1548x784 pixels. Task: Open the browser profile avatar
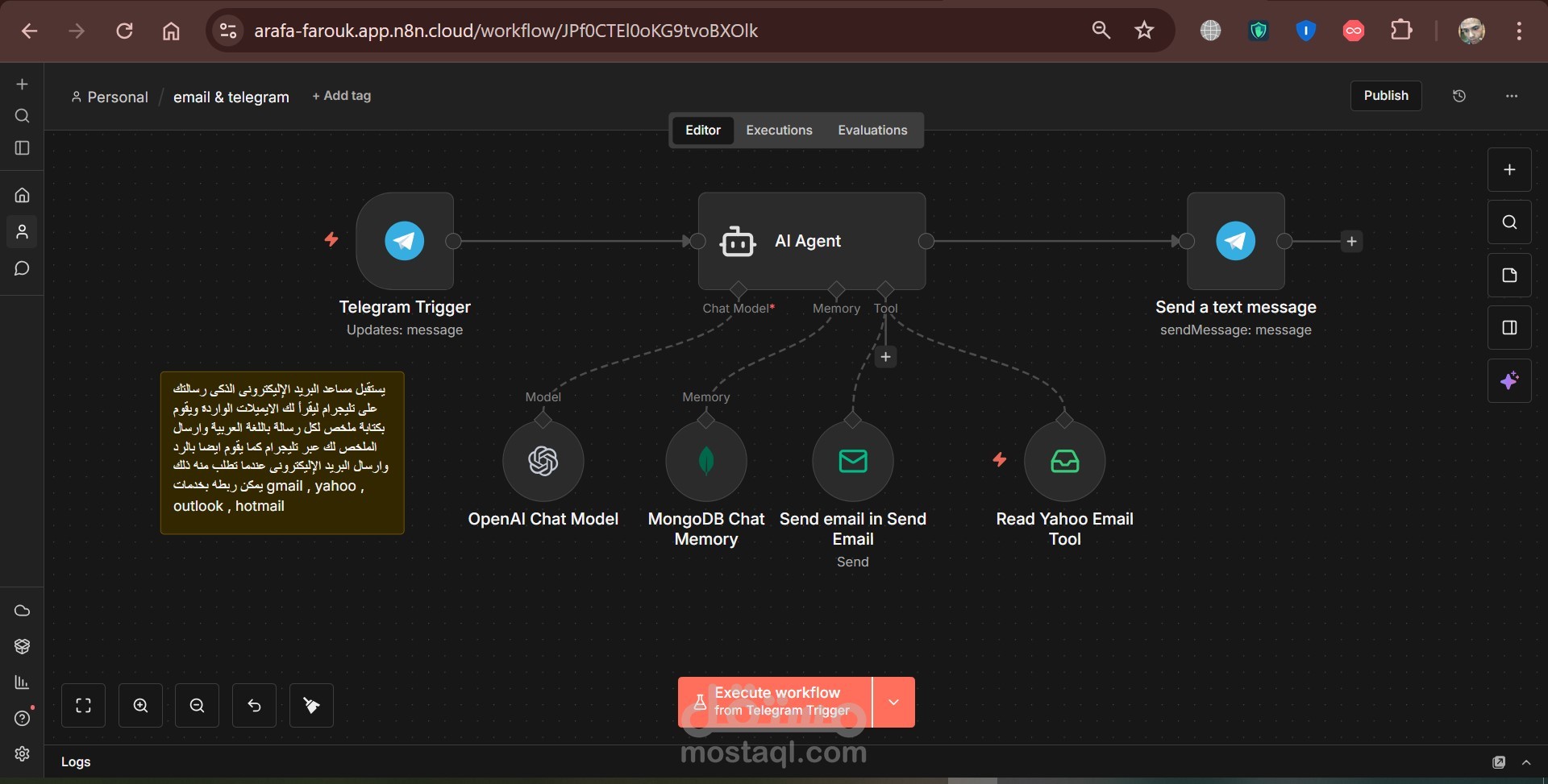point(1471,31)
